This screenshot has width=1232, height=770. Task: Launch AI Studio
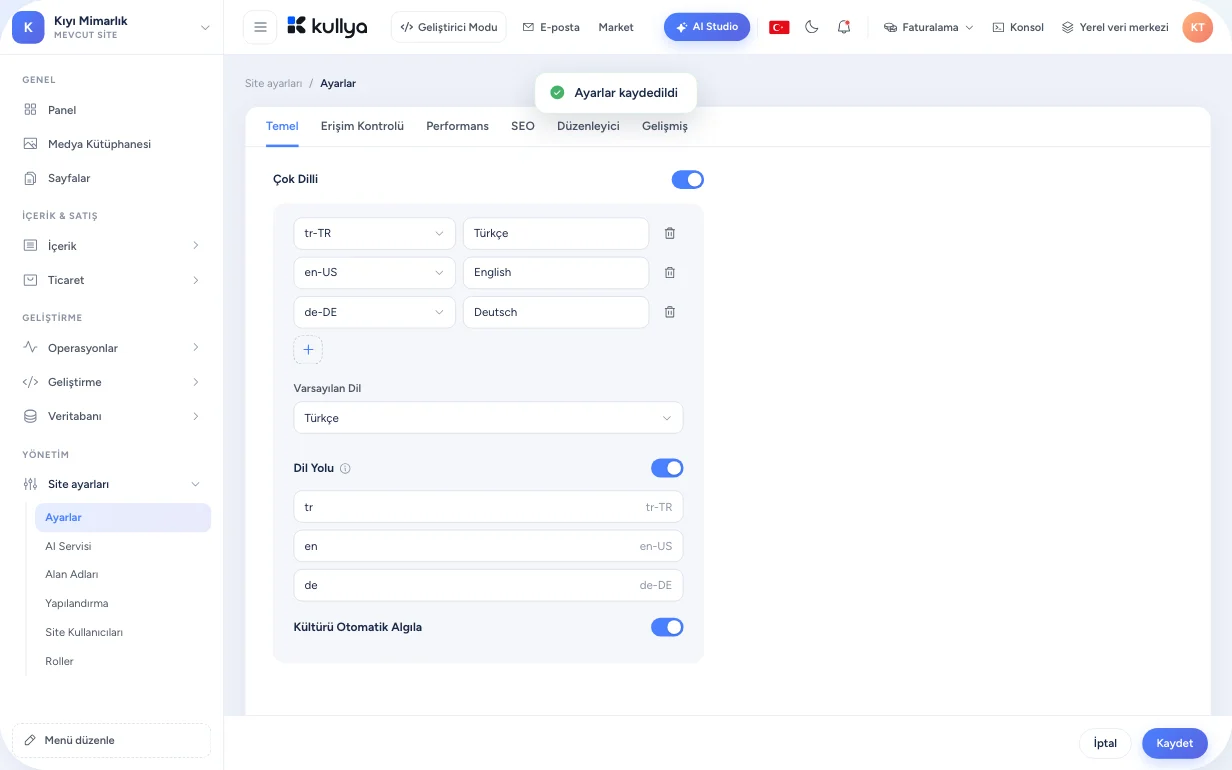coord(707,27)
